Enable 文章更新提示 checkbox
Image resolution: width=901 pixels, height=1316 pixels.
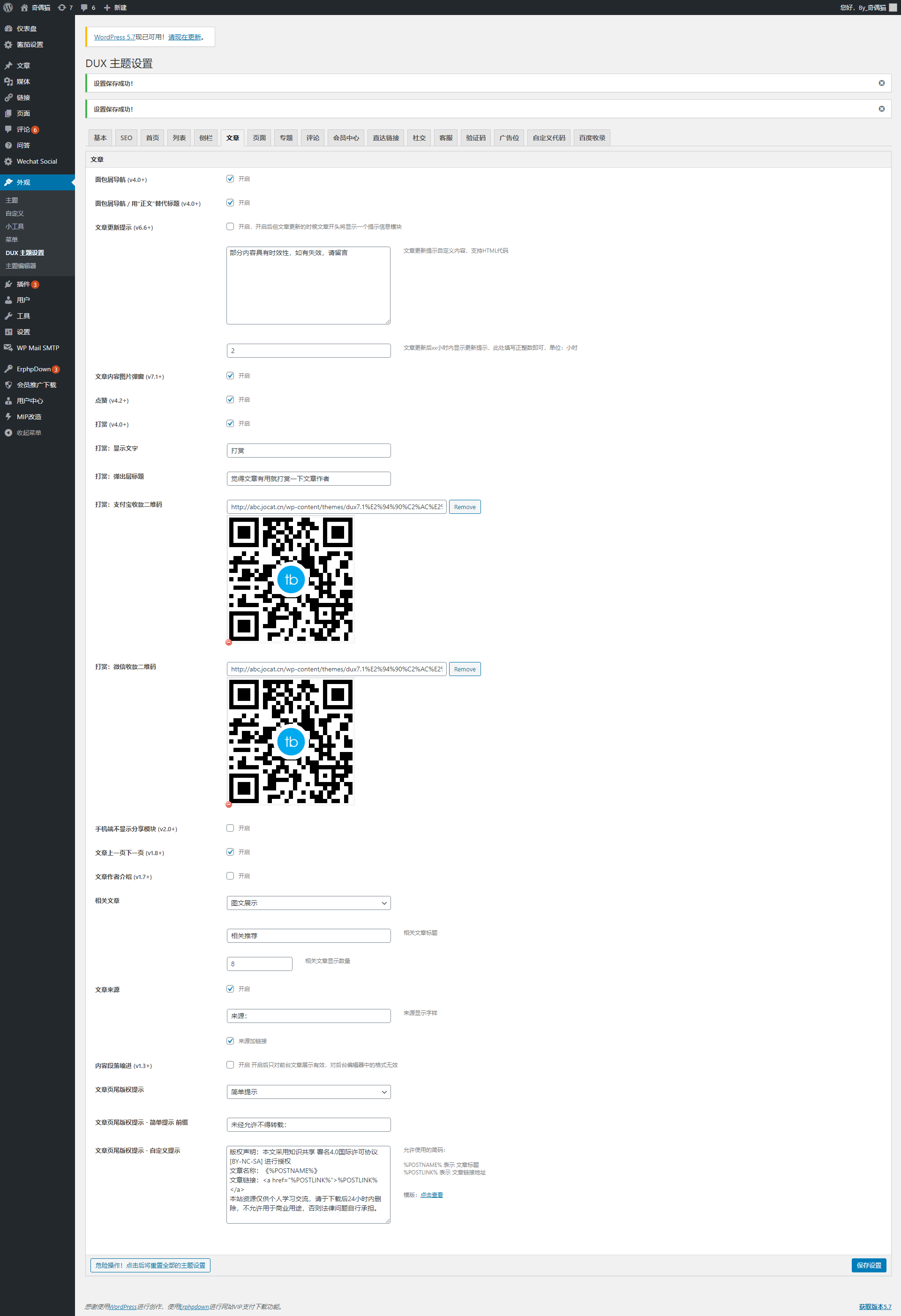point(230,226)
